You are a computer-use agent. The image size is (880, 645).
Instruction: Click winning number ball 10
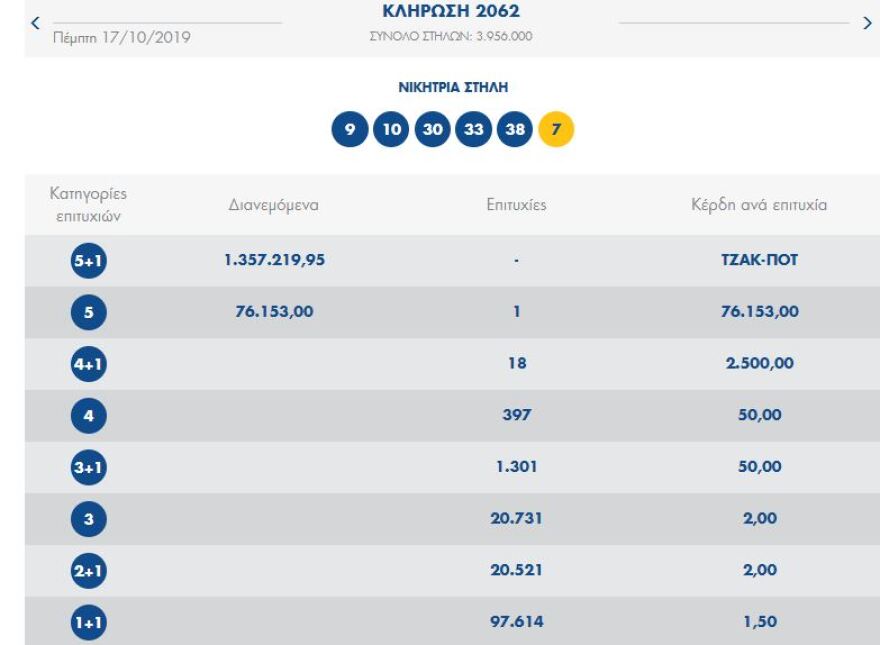tap(391, 130)
